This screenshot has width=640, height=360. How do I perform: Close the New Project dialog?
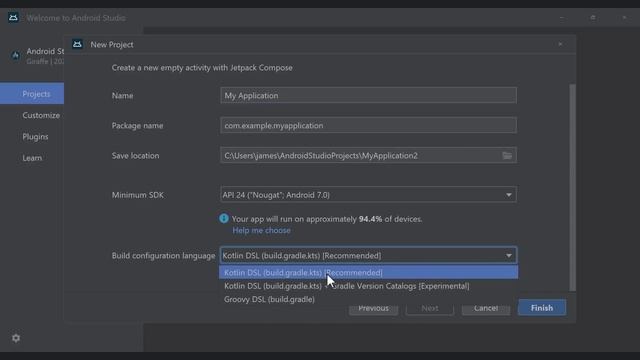pyautogui.click(x=560, y=44)
